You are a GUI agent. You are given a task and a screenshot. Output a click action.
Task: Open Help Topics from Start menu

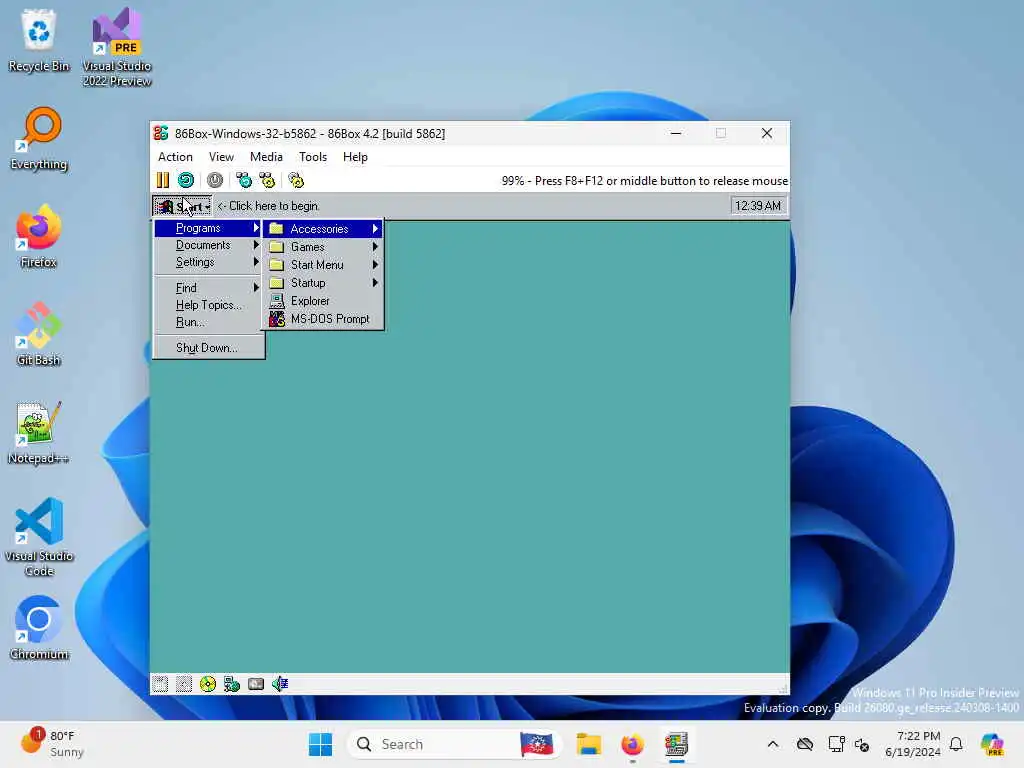coord(208,304)
